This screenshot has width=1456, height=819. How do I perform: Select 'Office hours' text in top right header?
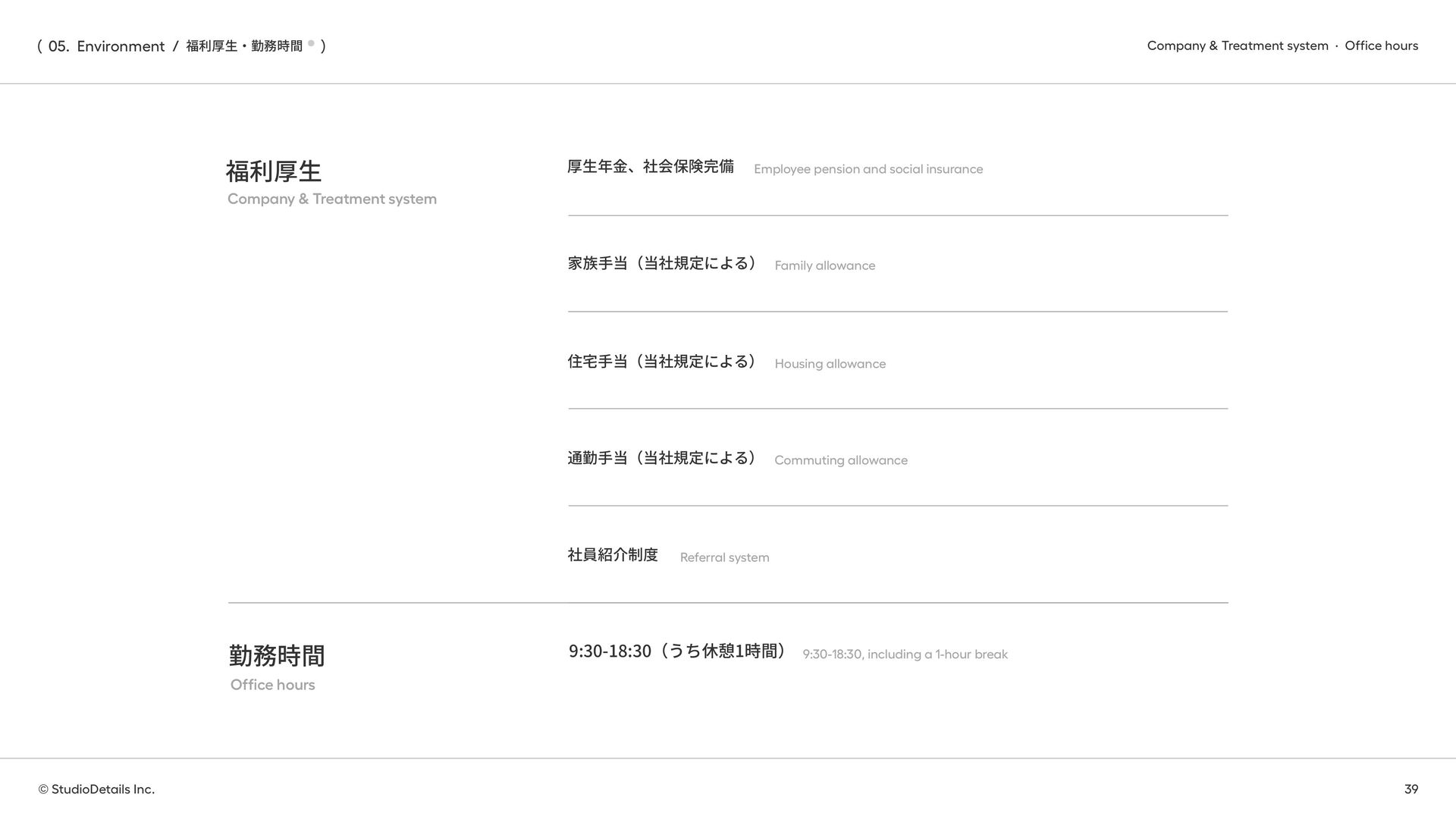[1381, 45]
